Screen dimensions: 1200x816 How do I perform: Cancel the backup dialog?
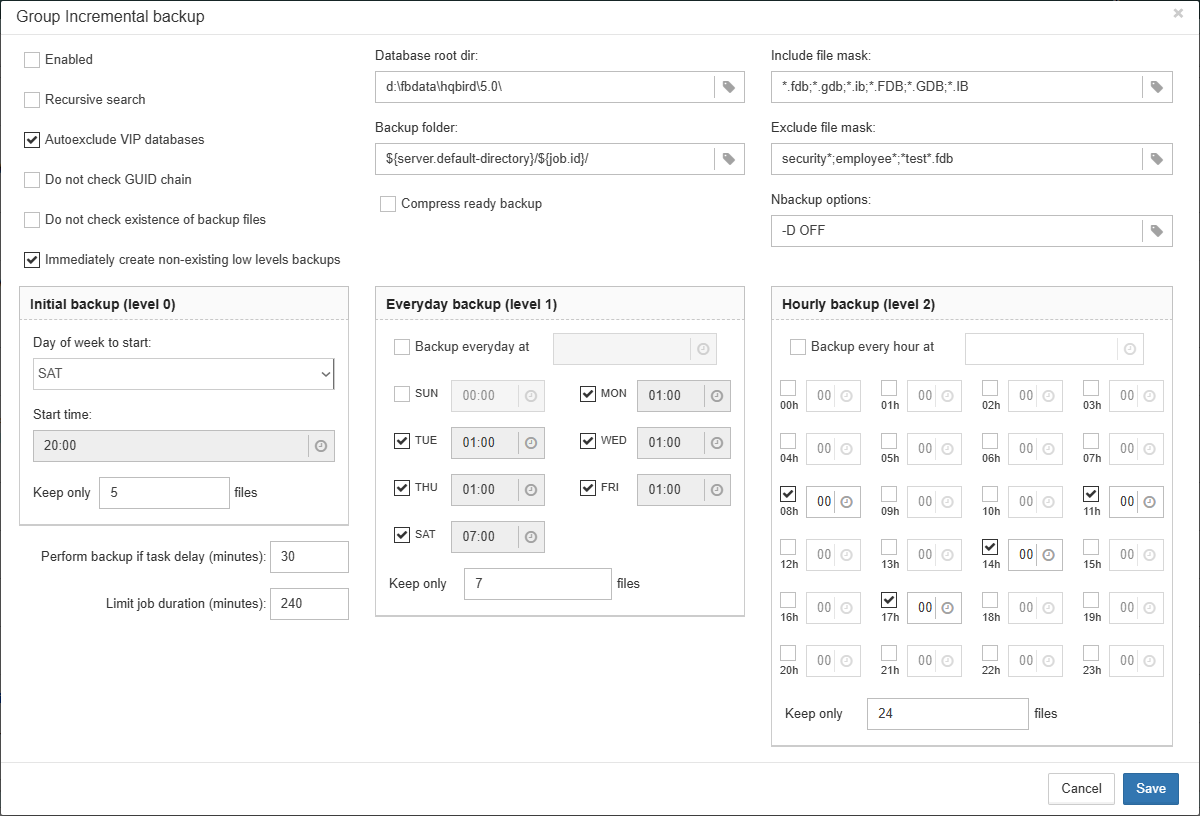1081,789
